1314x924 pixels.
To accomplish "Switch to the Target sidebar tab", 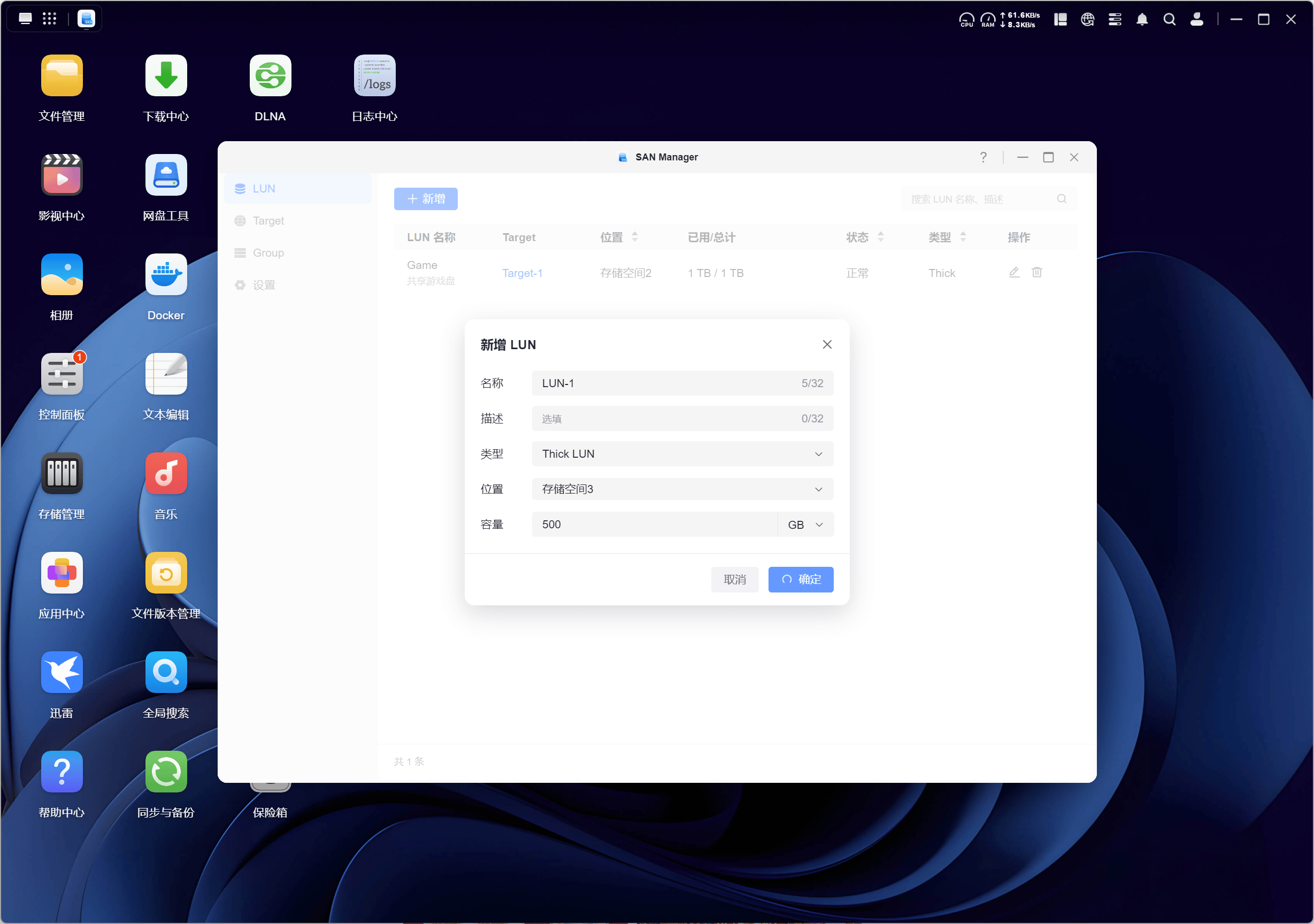I will (x=268, y=221).
